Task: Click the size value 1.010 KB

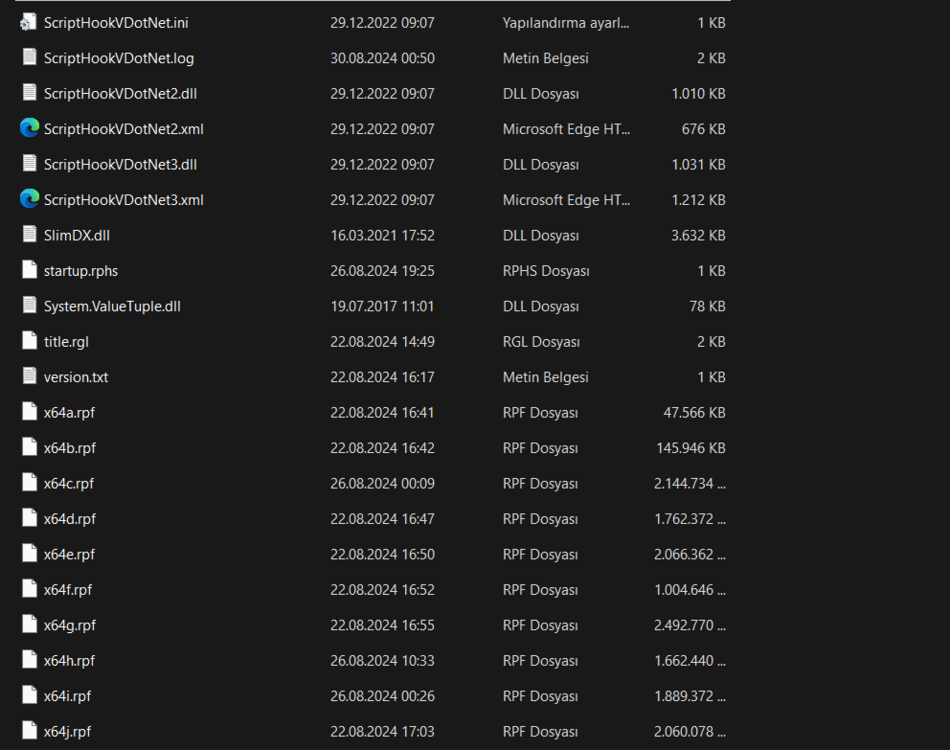Action: [x=699, y=94]
